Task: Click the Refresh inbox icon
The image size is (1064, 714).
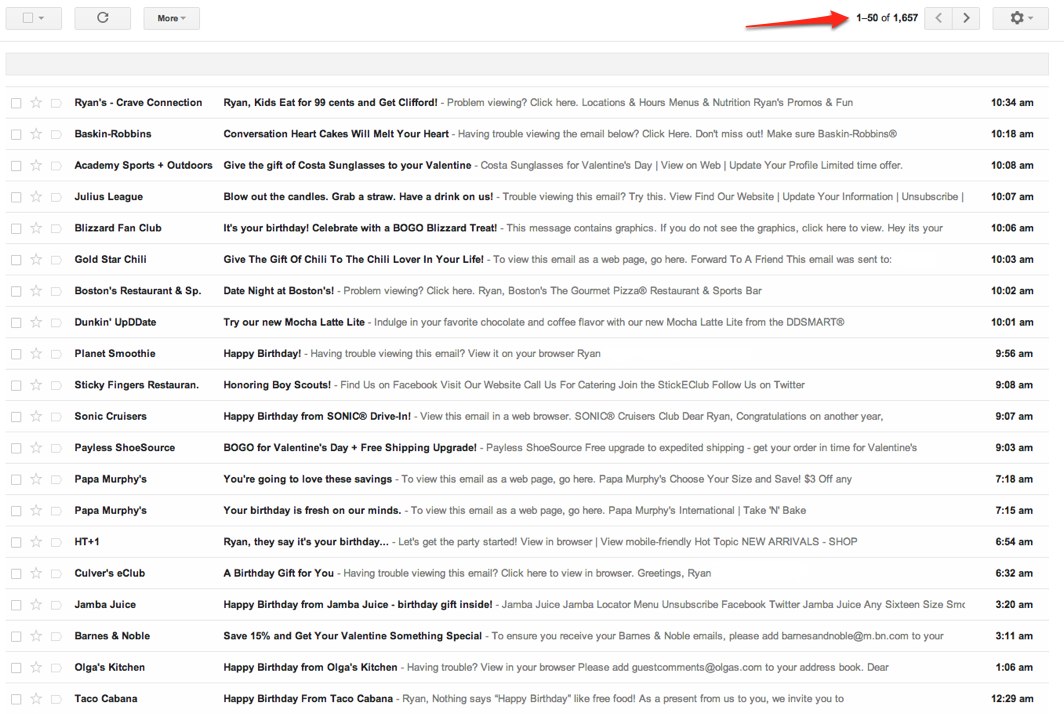Action: 102,18
